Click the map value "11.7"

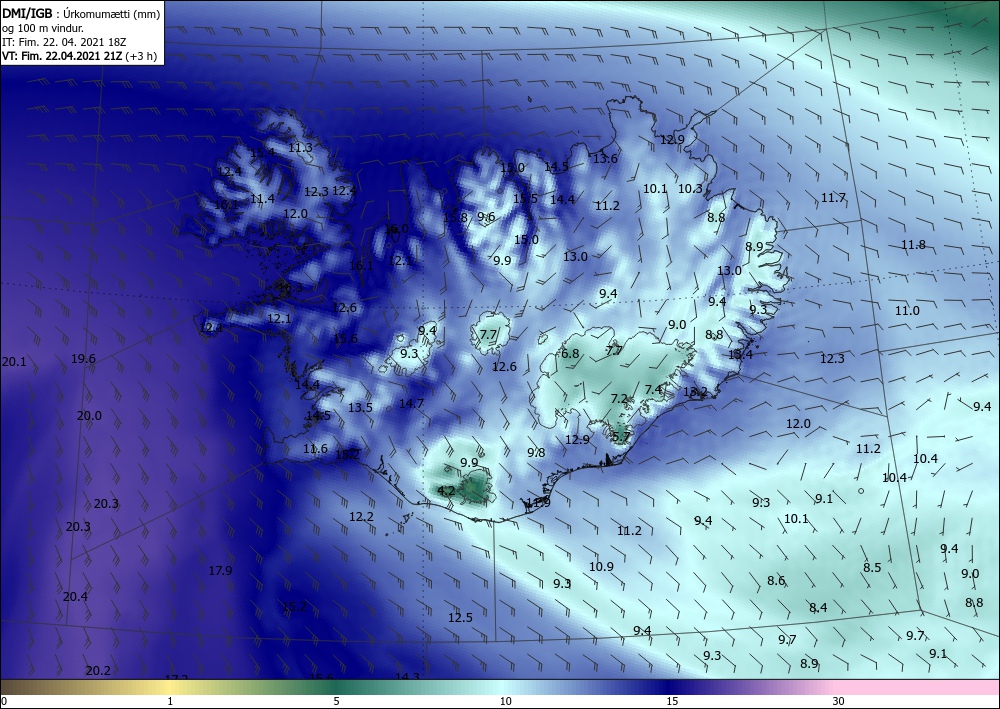[x=833, y=198]
